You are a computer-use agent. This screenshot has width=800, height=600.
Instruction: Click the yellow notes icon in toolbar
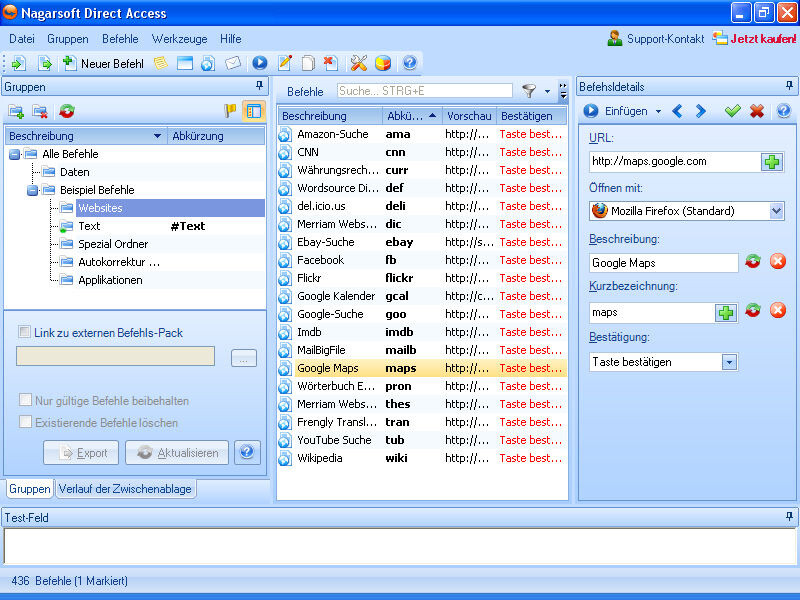161,63
